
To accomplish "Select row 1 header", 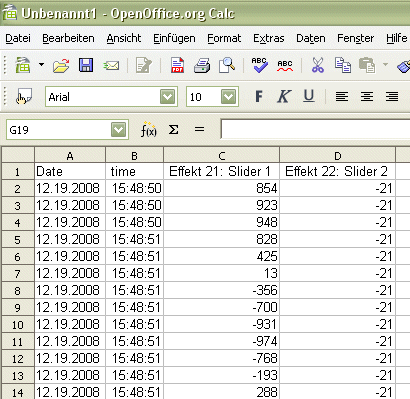I will click(x=18, y=172).
